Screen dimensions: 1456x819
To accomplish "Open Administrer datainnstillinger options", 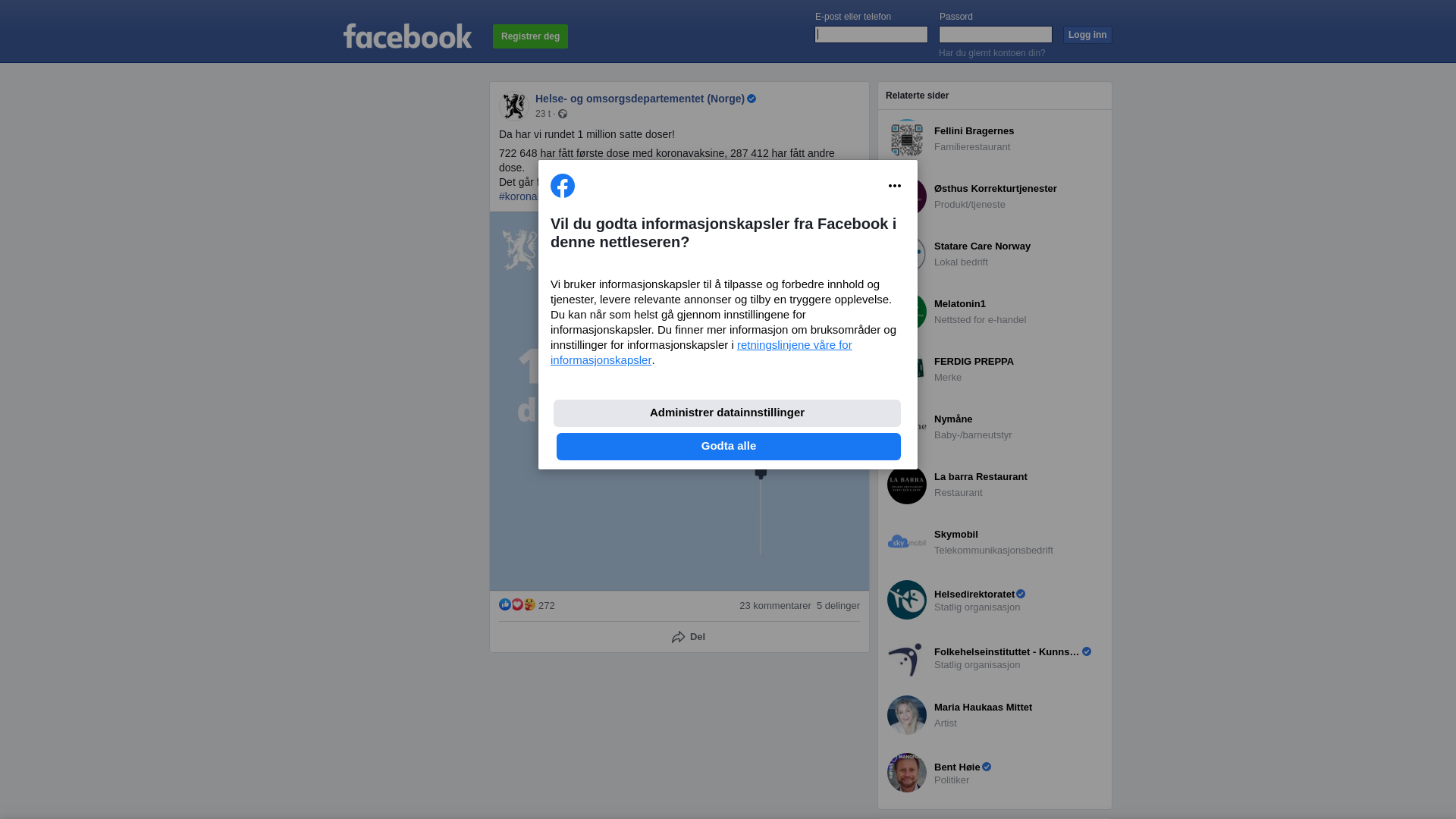I will pyautogui.click(x=727, y=413).
